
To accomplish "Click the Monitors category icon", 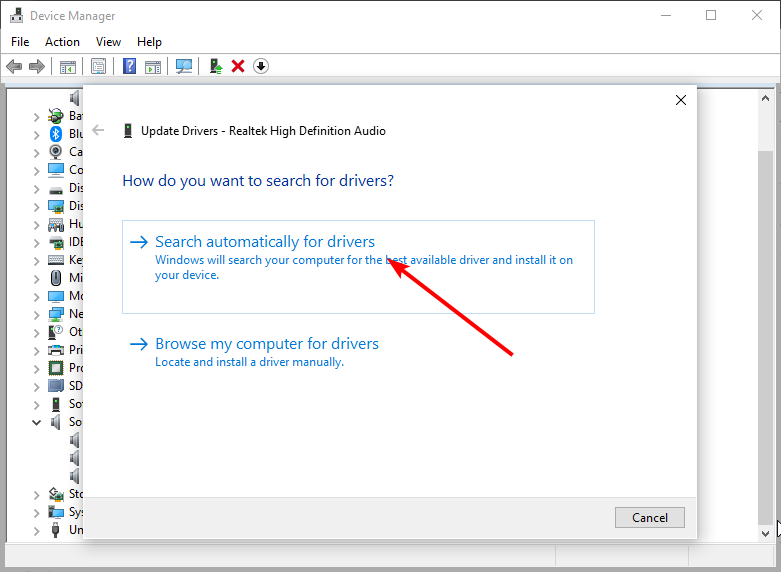I will coord(56,296).
